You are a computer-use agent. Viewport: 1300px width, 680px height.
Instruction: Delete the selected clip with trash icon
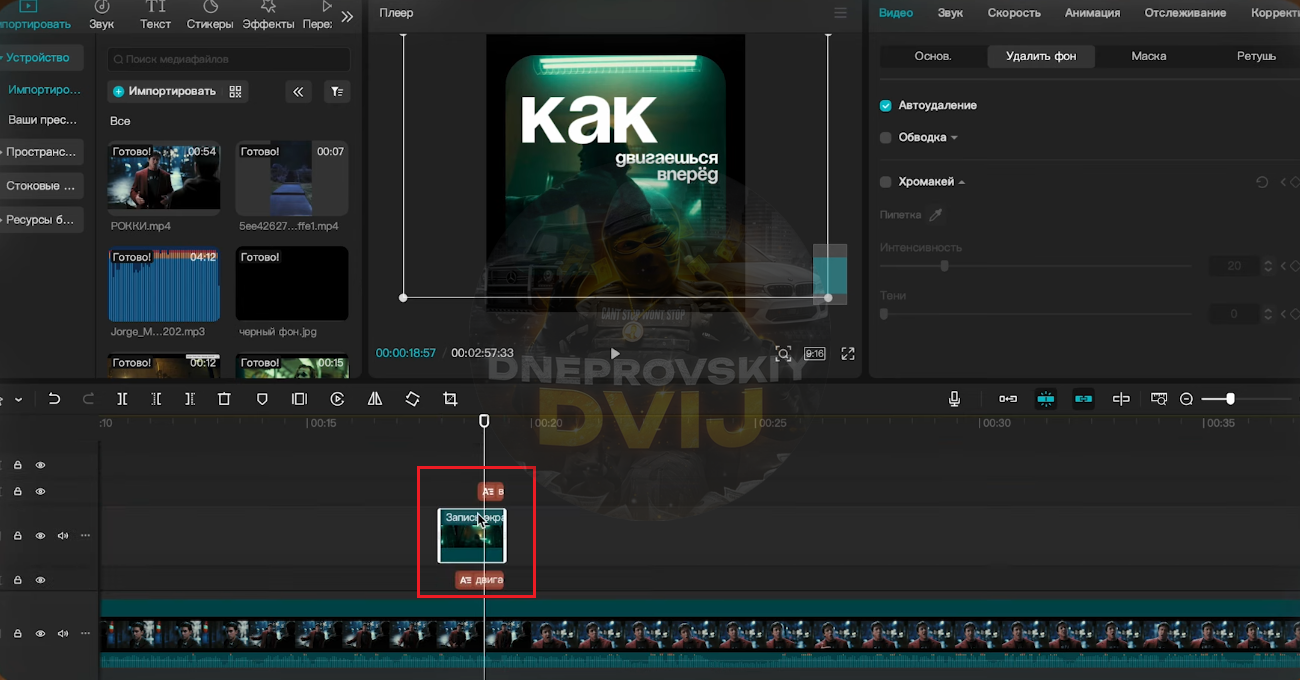click(224, 399)
